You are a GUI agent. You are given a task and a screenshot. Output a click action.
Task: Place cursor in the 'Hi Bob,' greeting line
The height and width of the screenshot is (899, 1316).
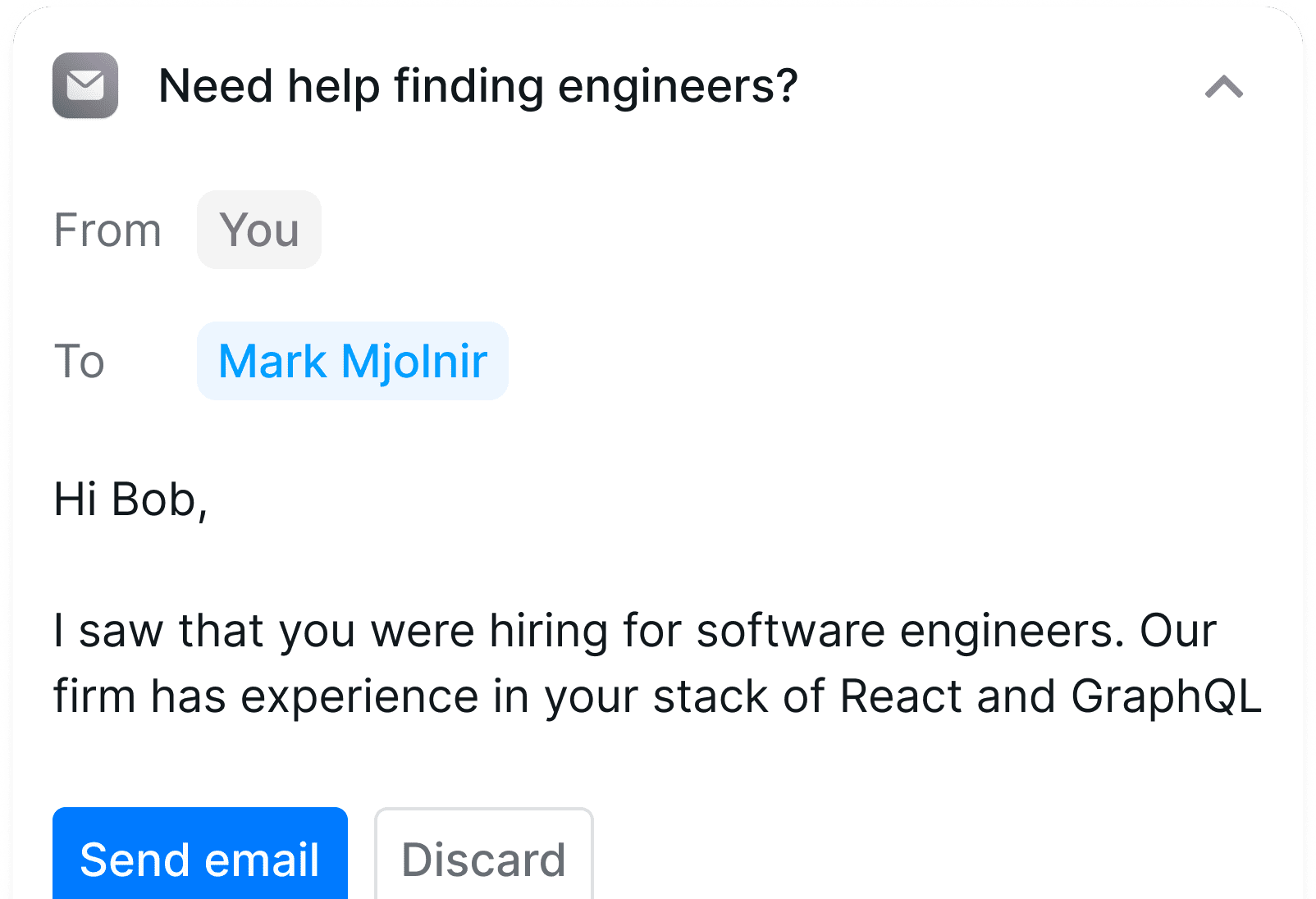tap(130, 500)
